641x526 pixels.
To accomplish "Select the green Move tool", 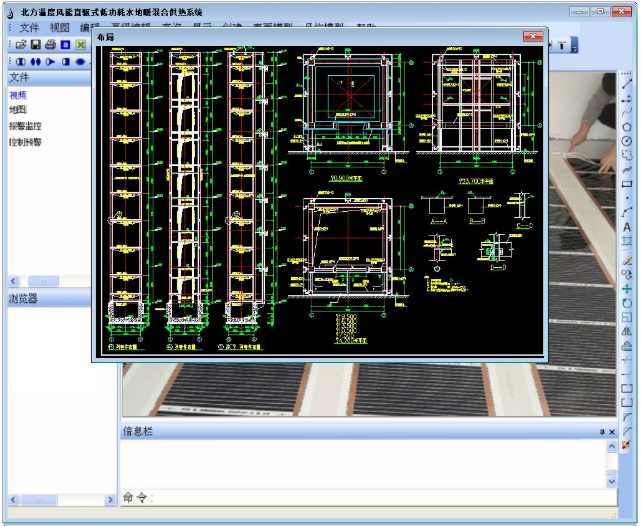I will tap(627, 288).
